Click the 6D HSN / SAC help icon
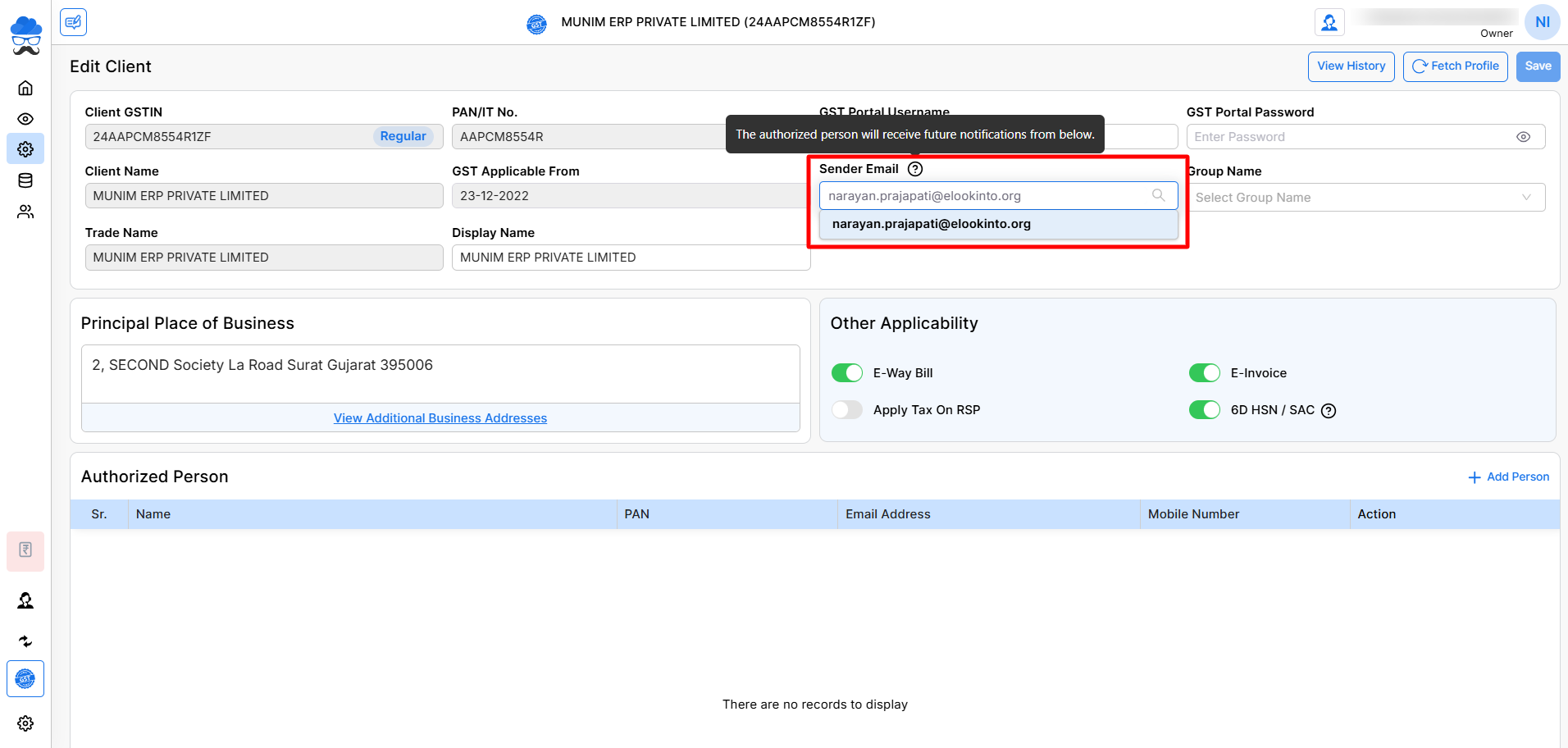 pos(1329,411)
